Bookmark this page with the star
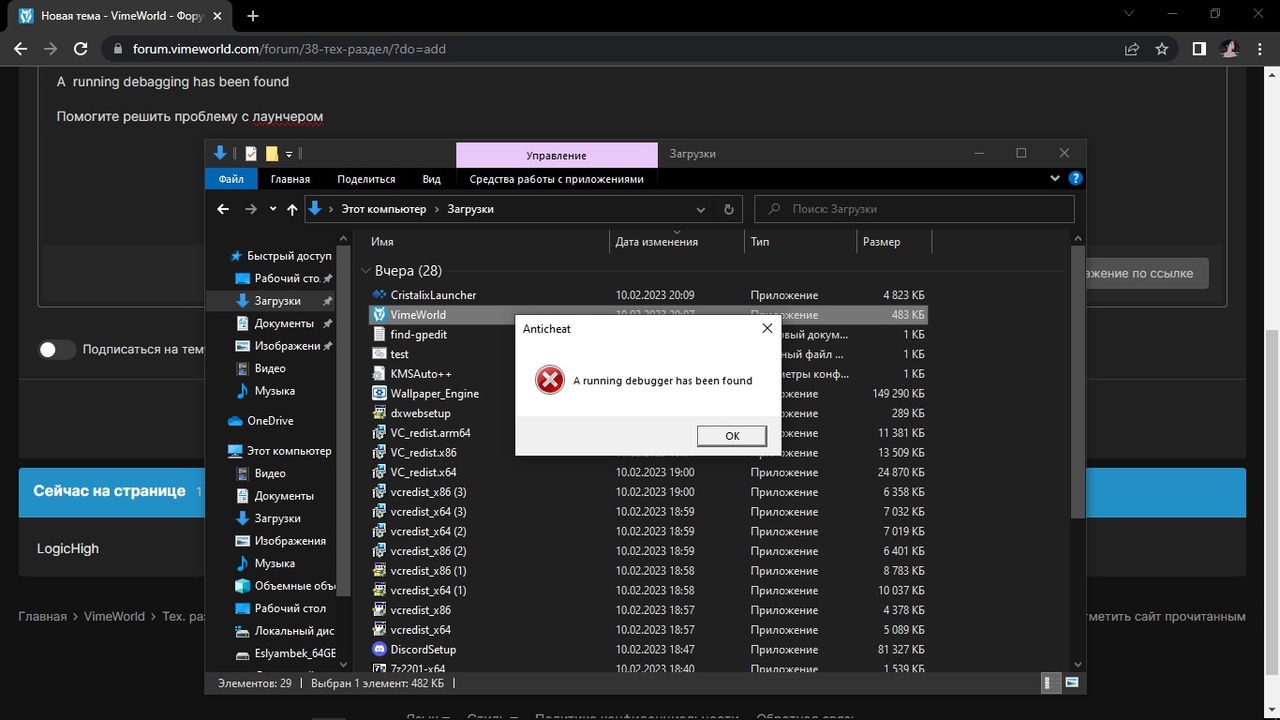 (1161, 48)
